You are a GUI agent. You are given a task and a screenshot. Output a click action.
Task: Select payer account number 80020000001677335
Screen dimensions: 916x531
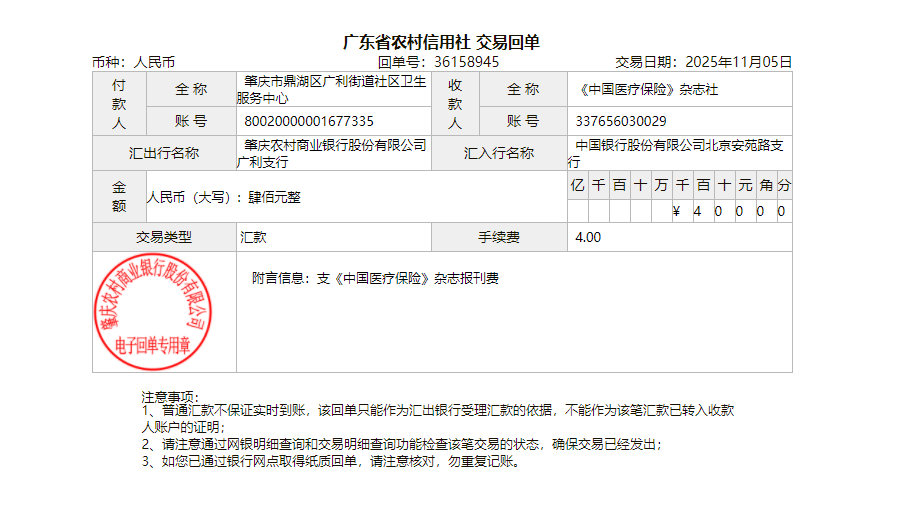[309, 121]
